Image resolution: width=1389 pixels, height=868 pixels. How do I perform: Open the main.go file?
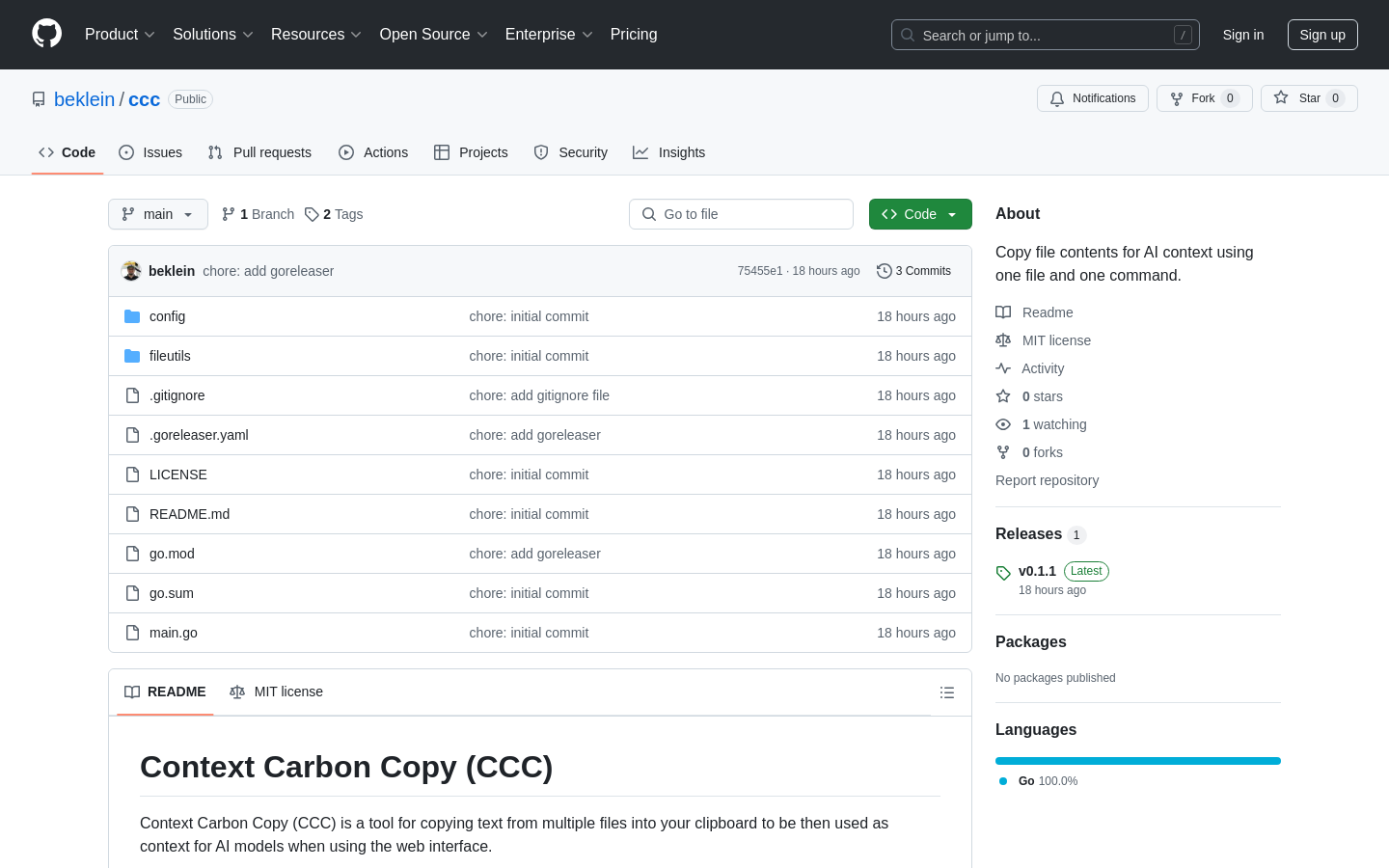click(174, 633)
